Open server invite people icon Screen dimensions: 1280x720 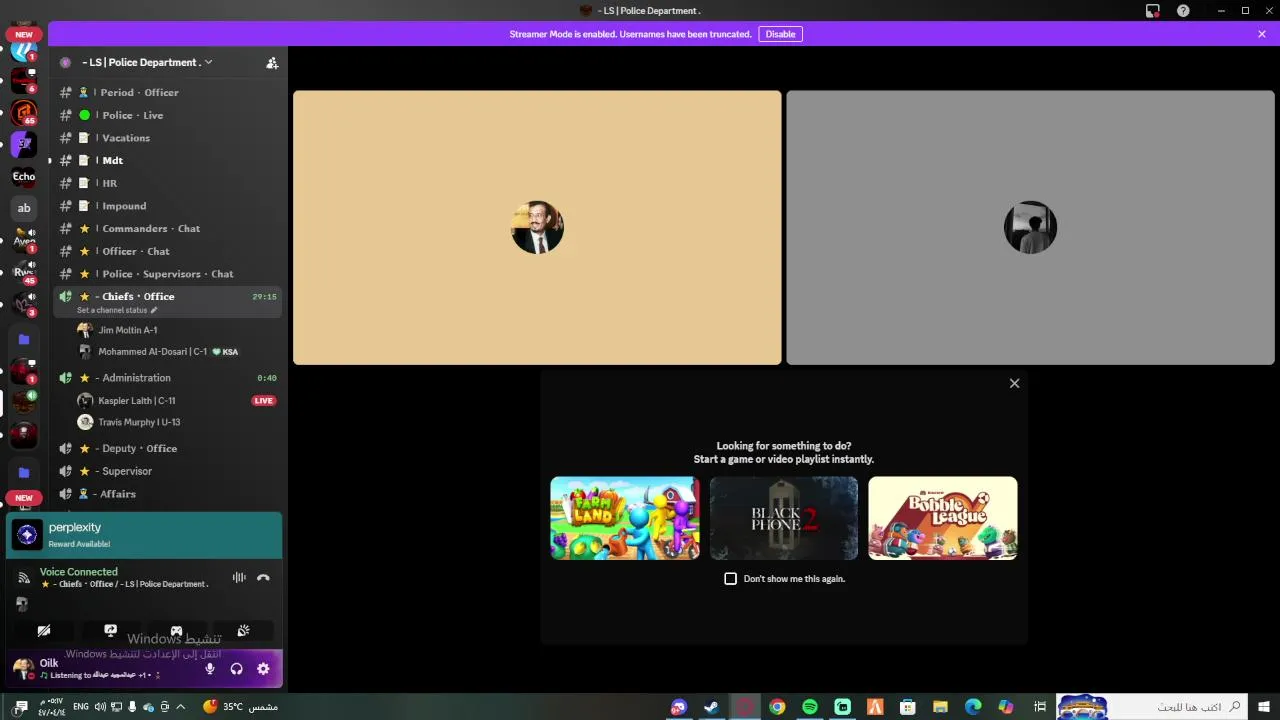coord(272,62)
